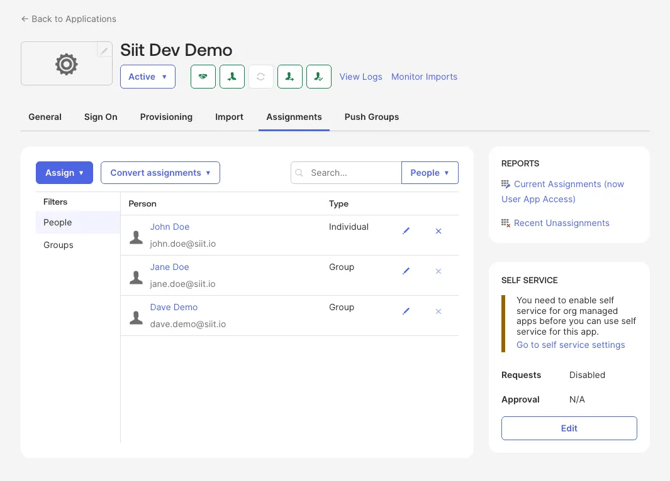Open the Active status dropdown
670x481 pixels.
148,77
